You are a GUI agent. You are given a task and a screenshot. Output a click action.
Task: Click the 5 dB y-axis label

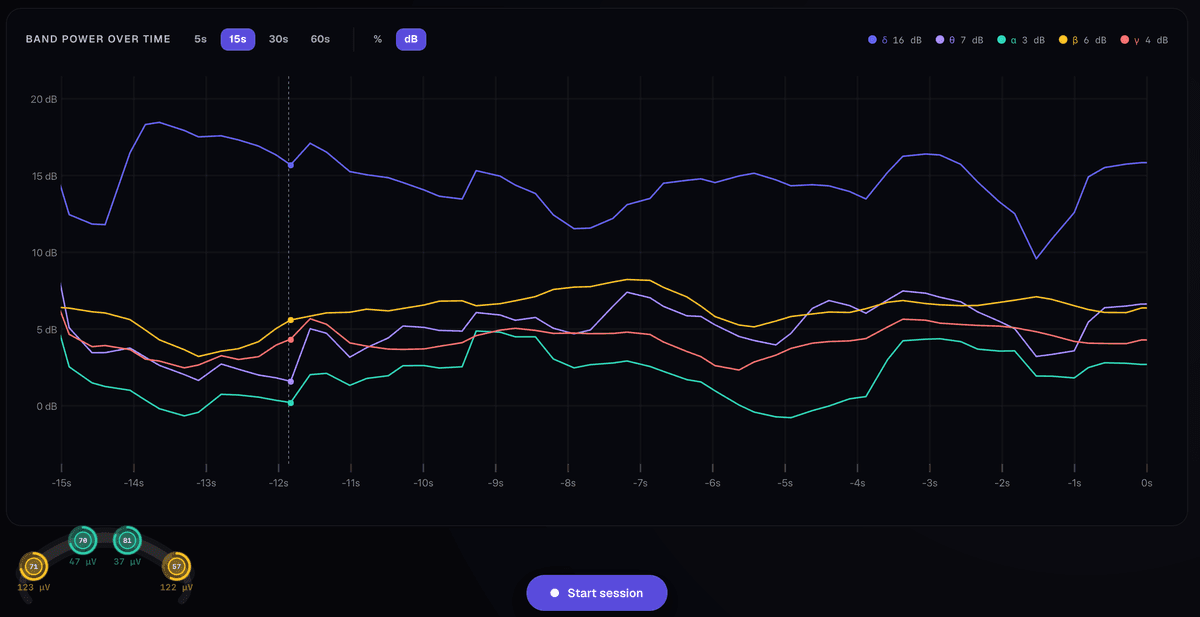click(x=47, y=330)
